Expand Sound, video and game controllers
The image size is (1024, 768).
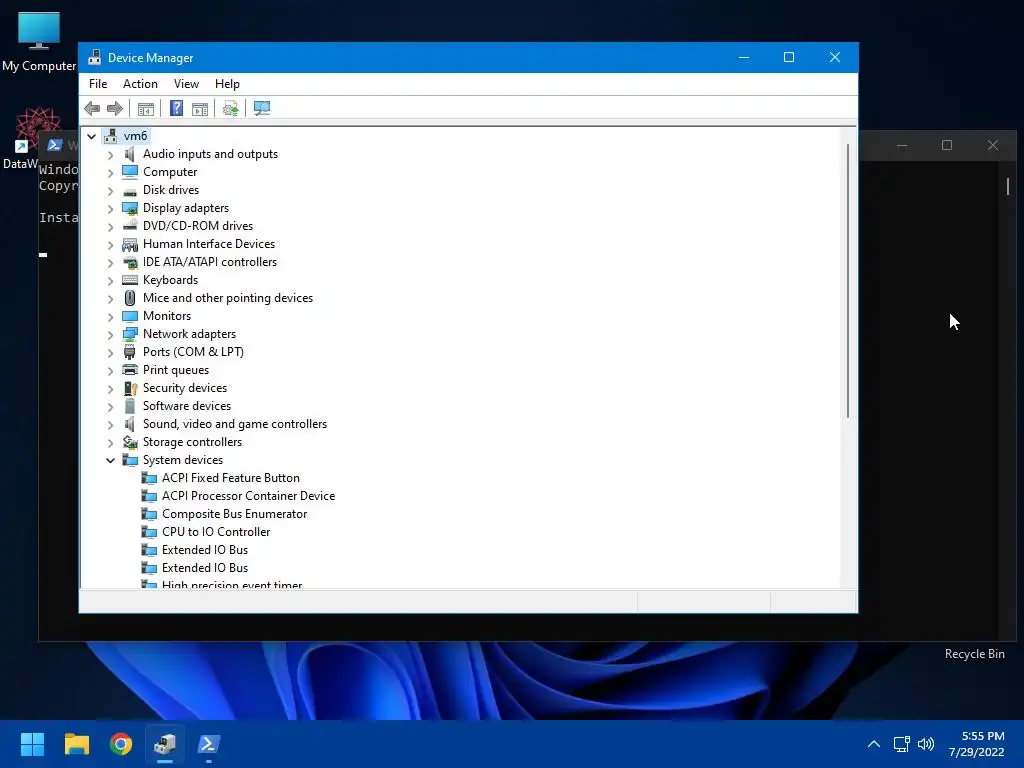coord(110,424)
